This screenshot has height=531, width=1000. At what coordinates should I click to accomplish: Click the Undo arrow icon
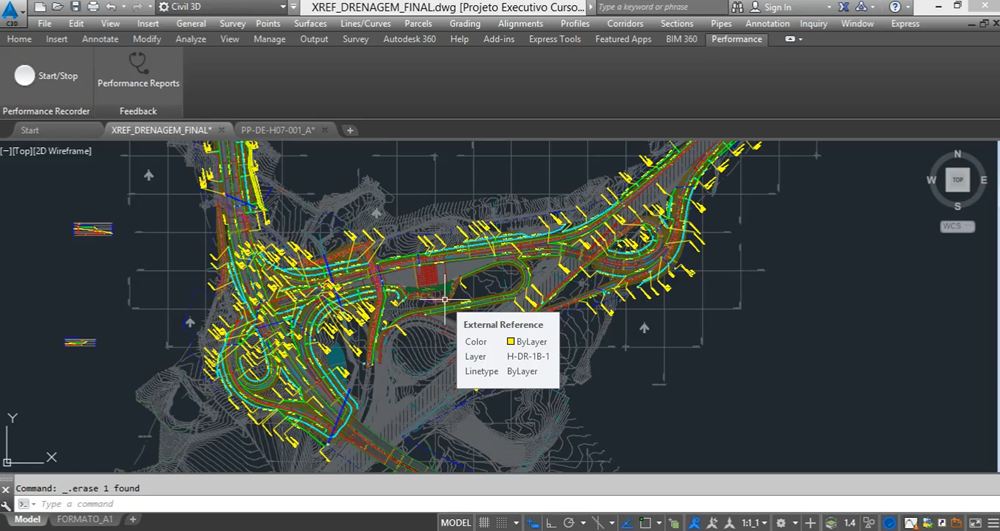point(111,7)
